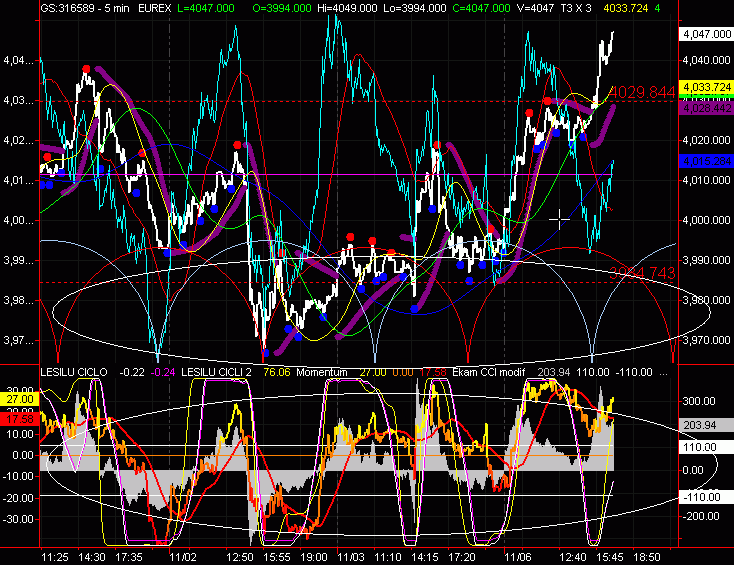Click the 12:40 time axis label
This screenshot has height=565, width=734.
573,558
